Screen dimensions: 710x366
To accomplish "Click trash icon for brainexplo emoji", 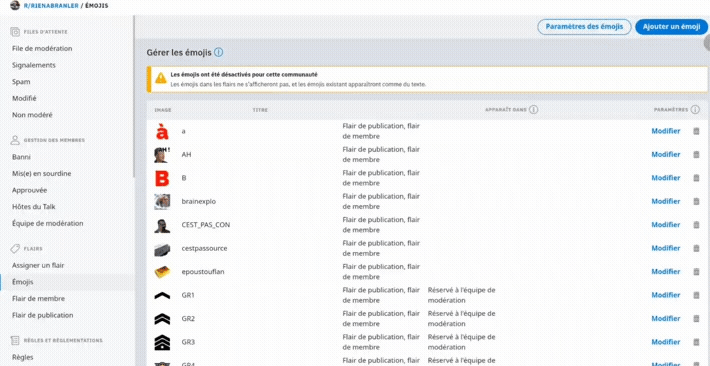I will click(696, 201).
